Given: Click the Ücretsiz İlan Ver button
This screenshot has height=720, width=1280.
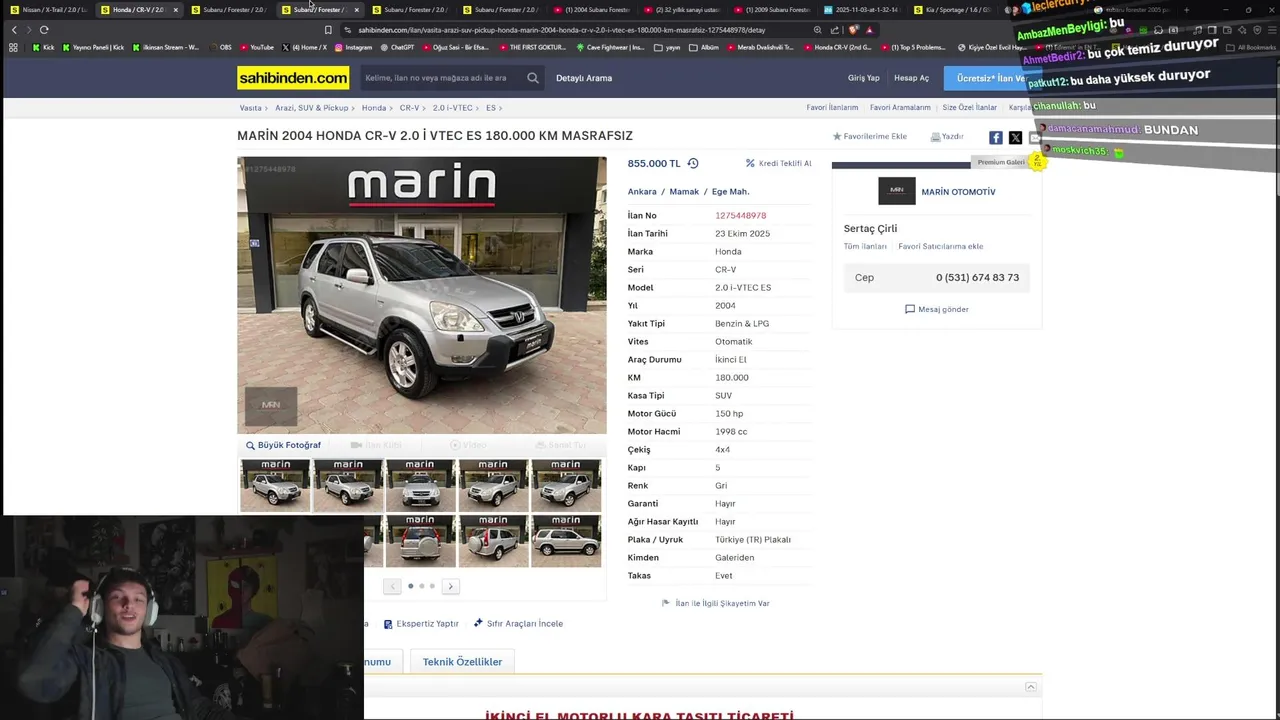Looking at the screenshot, I should 992,78.
